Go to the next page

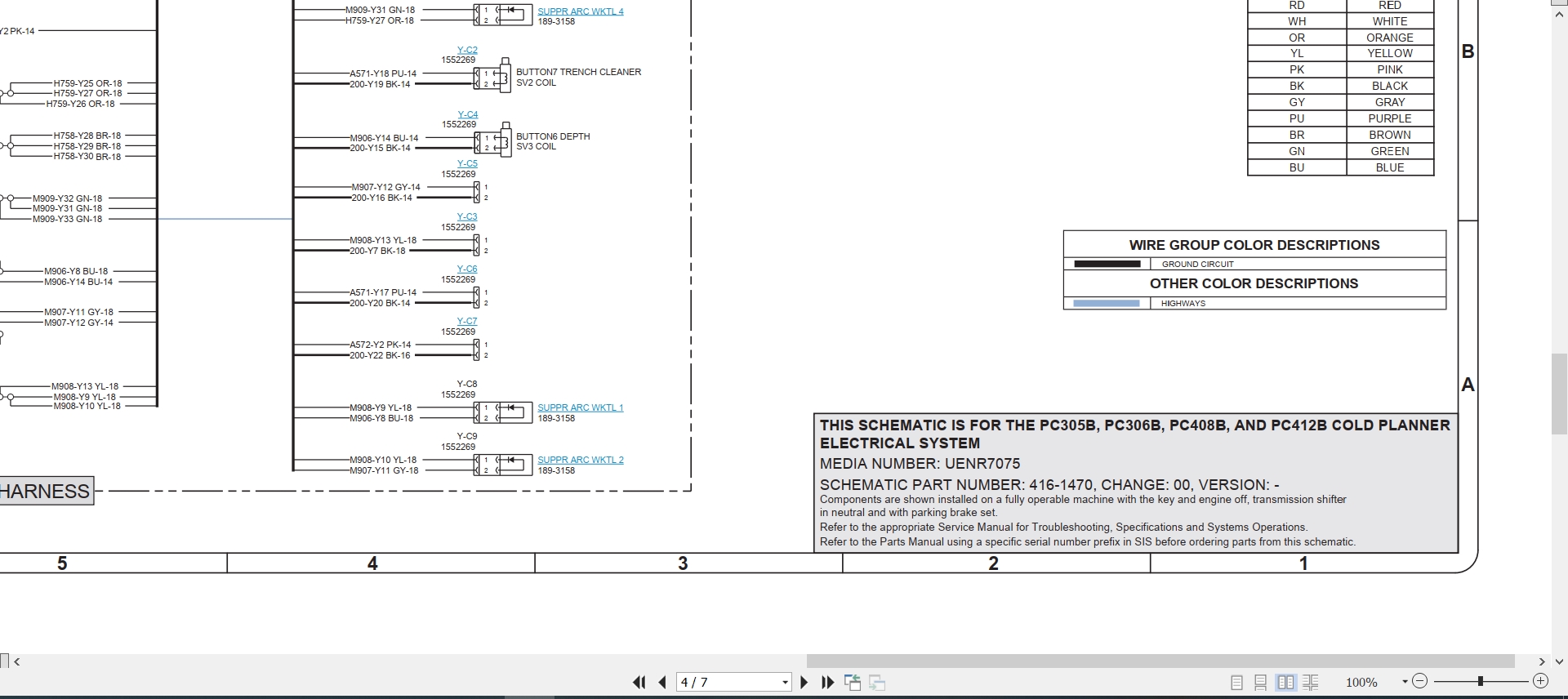coord(804,682)
